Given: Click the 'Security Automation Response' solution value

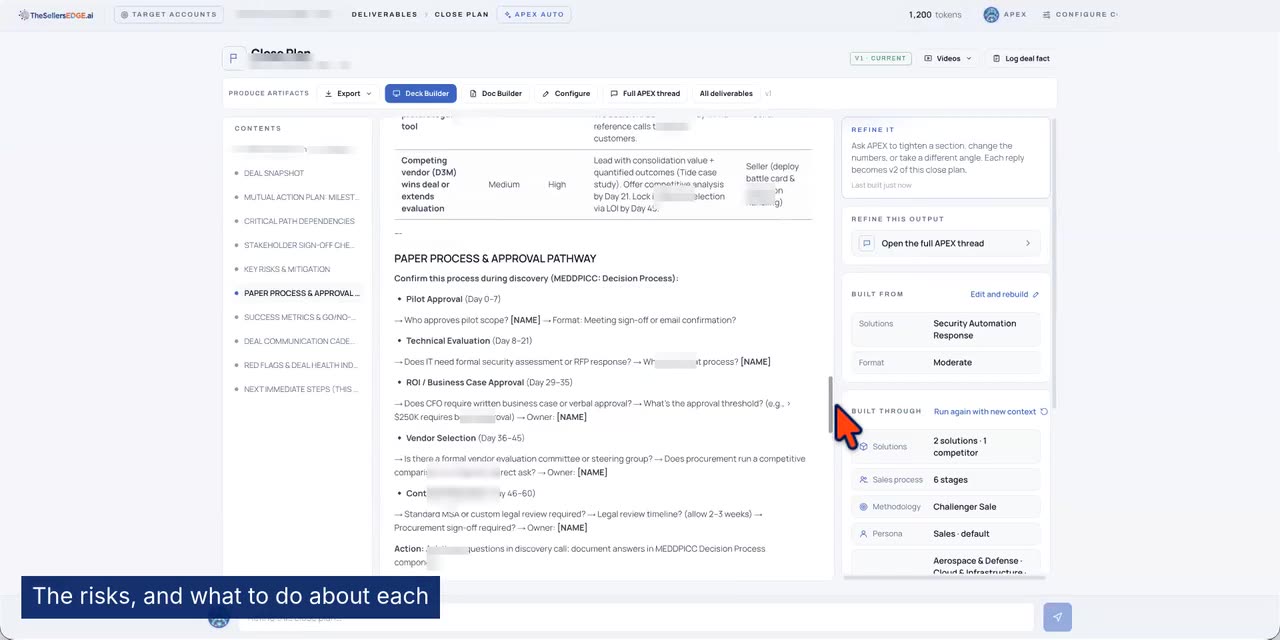Looking at the screenshot, I should coord(975,329).
